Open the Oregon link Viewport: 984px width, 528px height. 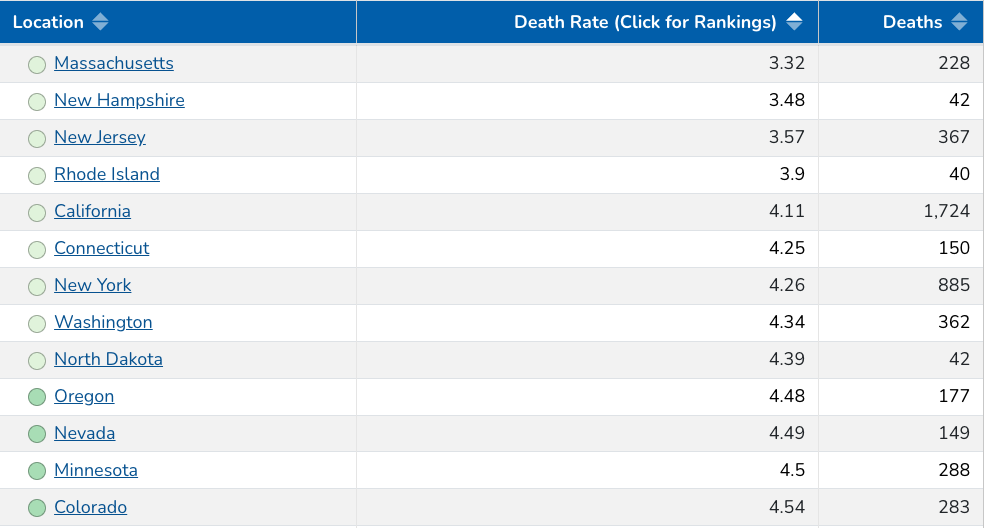pos(84,396)
